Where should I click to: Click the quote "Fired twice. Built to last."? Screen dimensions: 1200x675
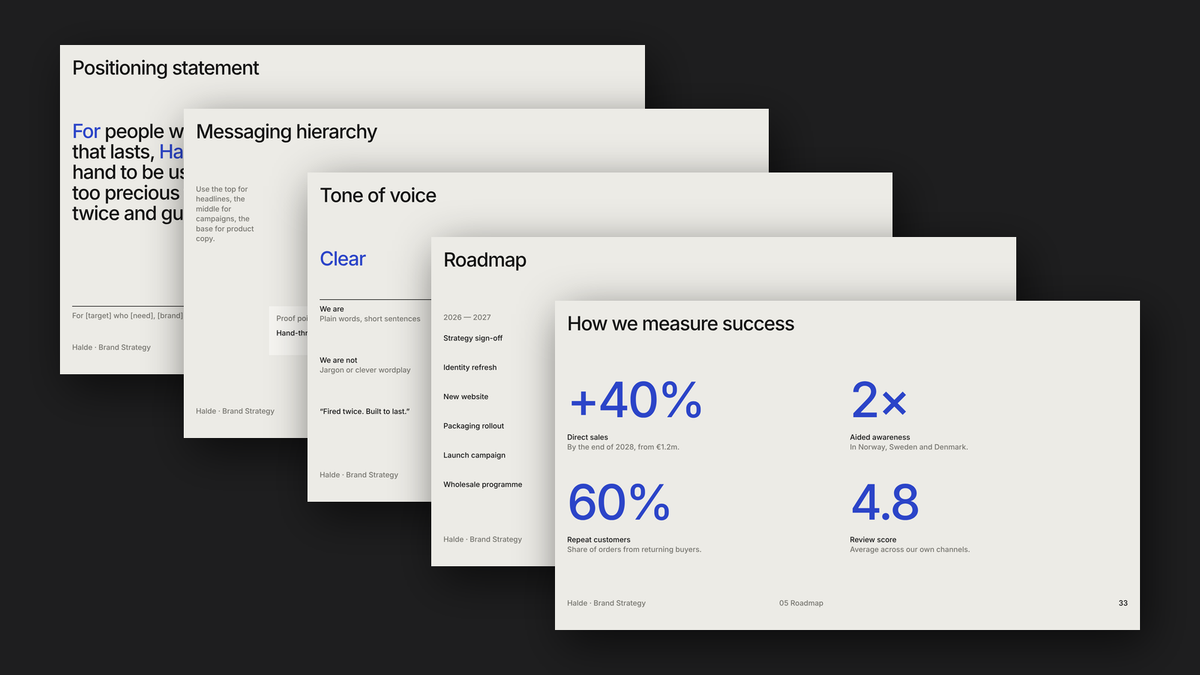tap(365, 412)
